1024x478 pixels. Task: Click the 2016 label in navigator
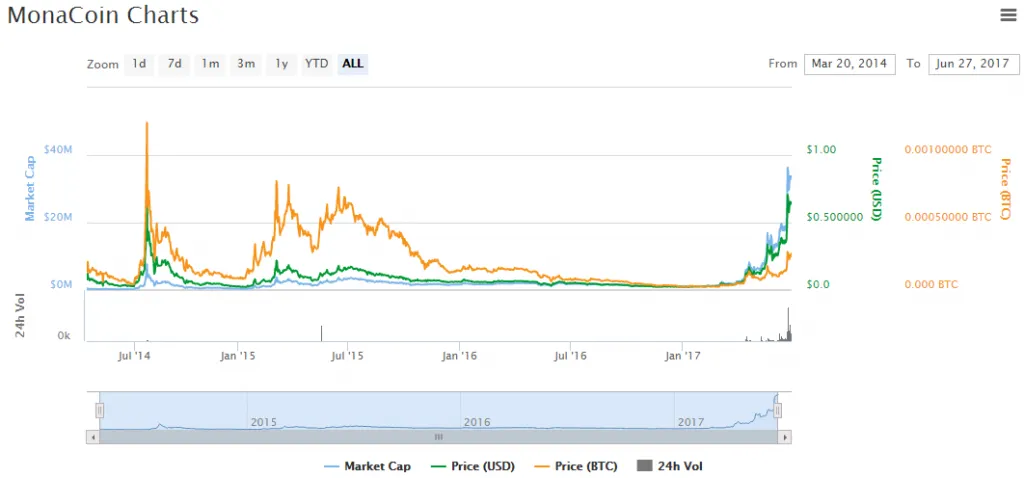pos(477,422)
